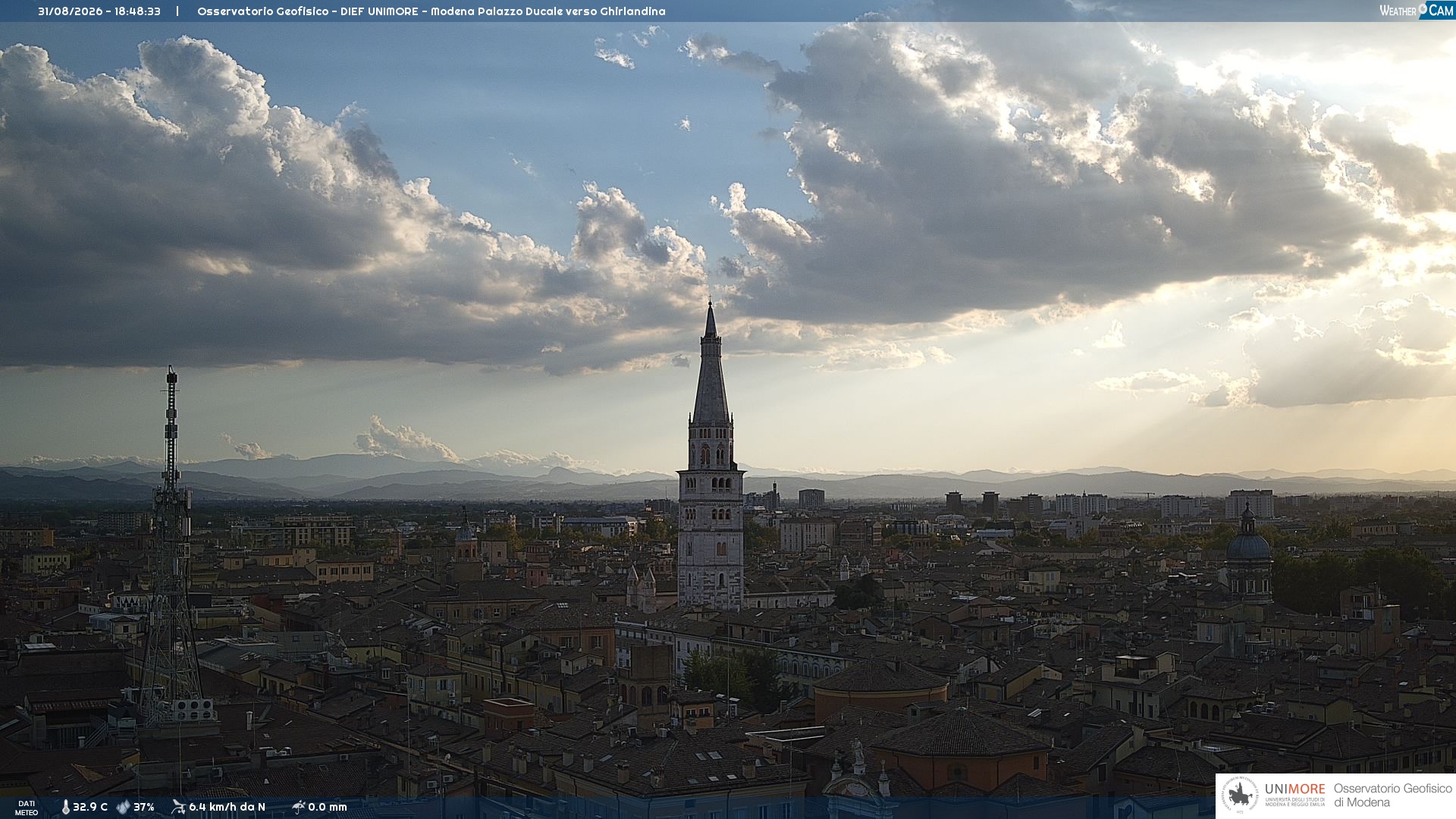Click the rain umbrella icon
The width and height of the screenshot is (1456, 819).
299,807
